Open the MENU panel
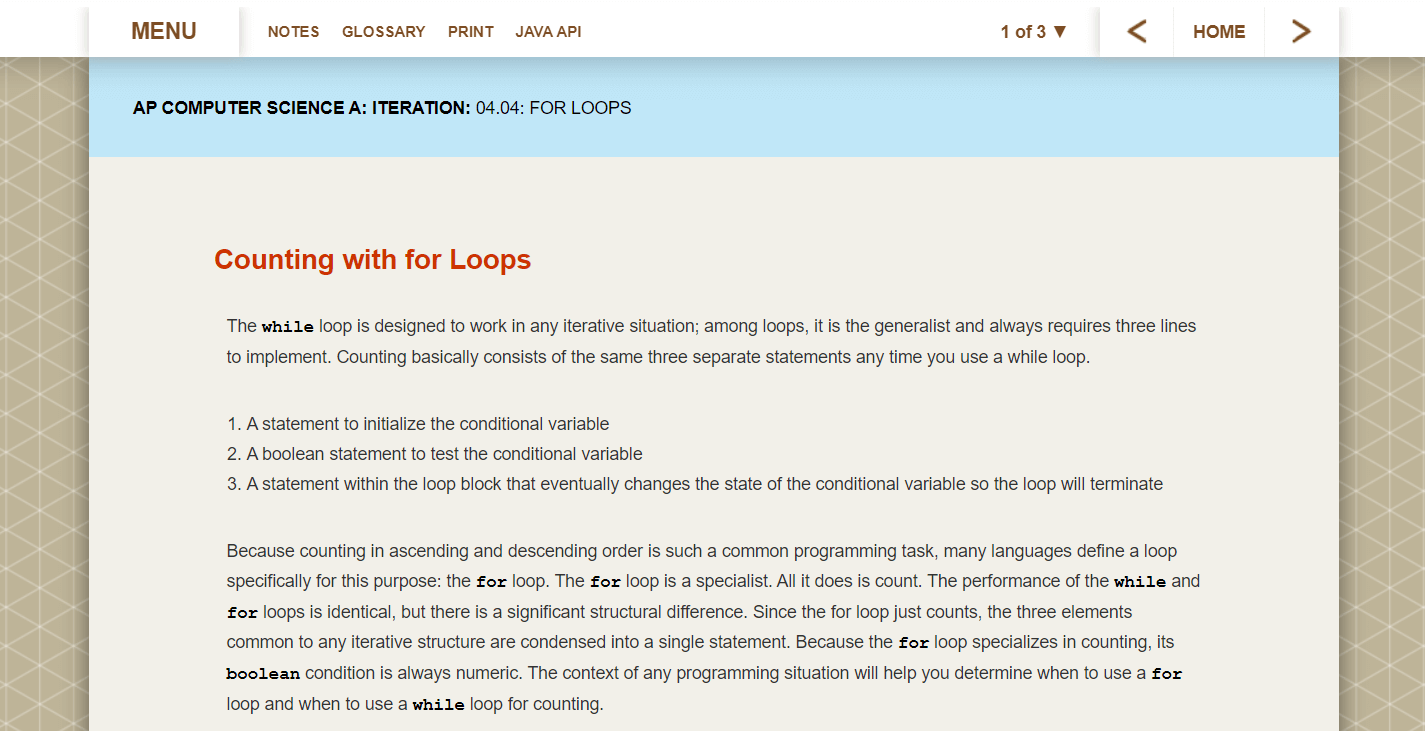This screenshot has width=1425, height=731. pyautogui.click(x=164, y=31)
